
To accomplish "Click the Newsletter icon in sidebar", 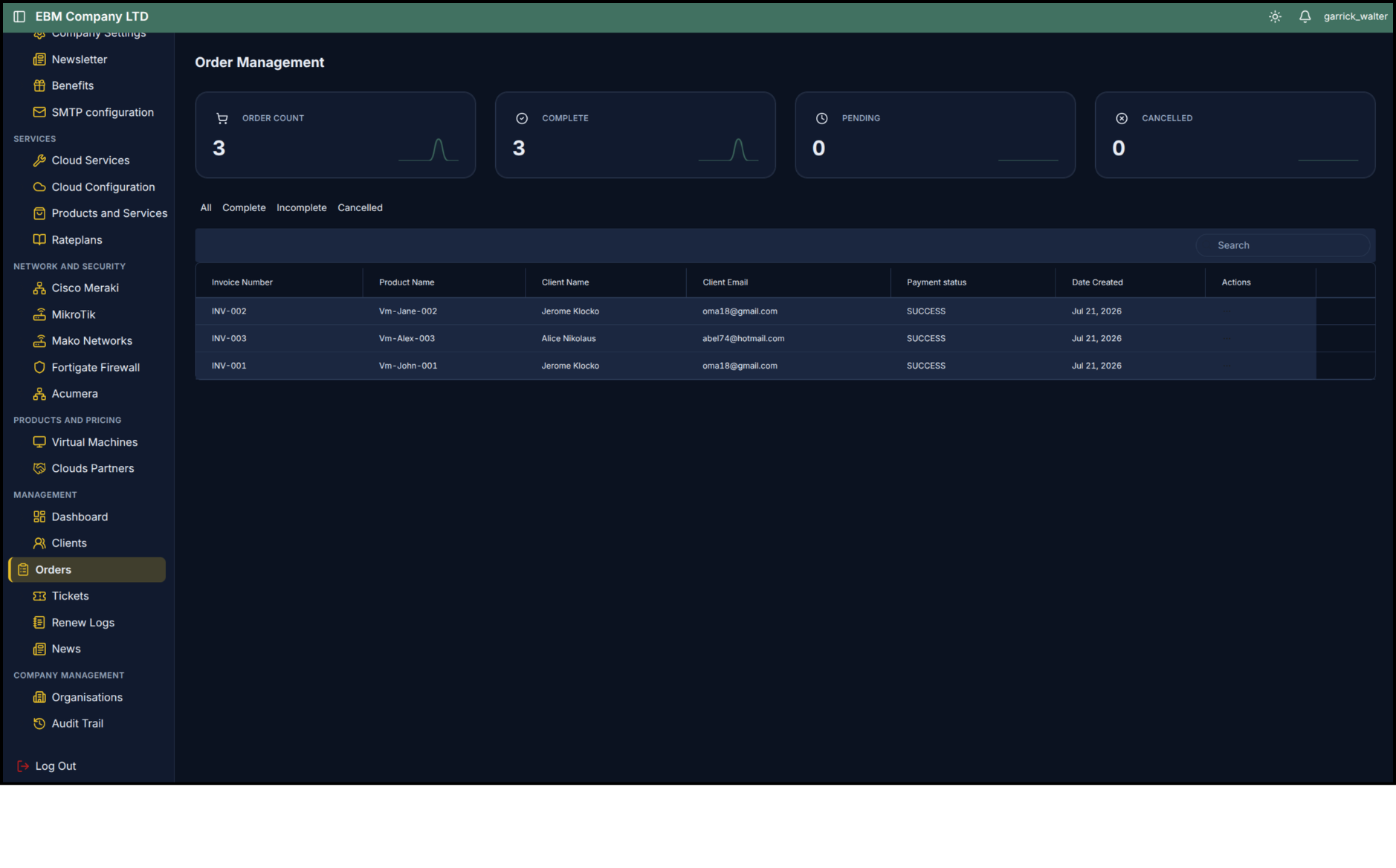I will pos(39,59).
